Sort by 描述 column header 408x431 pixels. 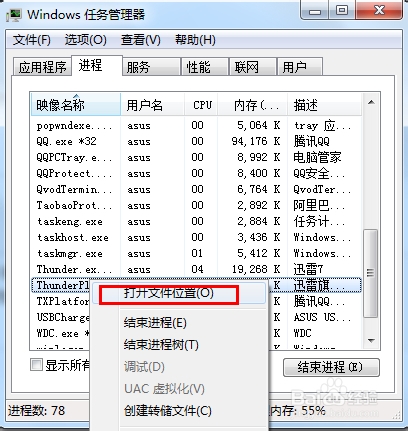tap(324, 105)
